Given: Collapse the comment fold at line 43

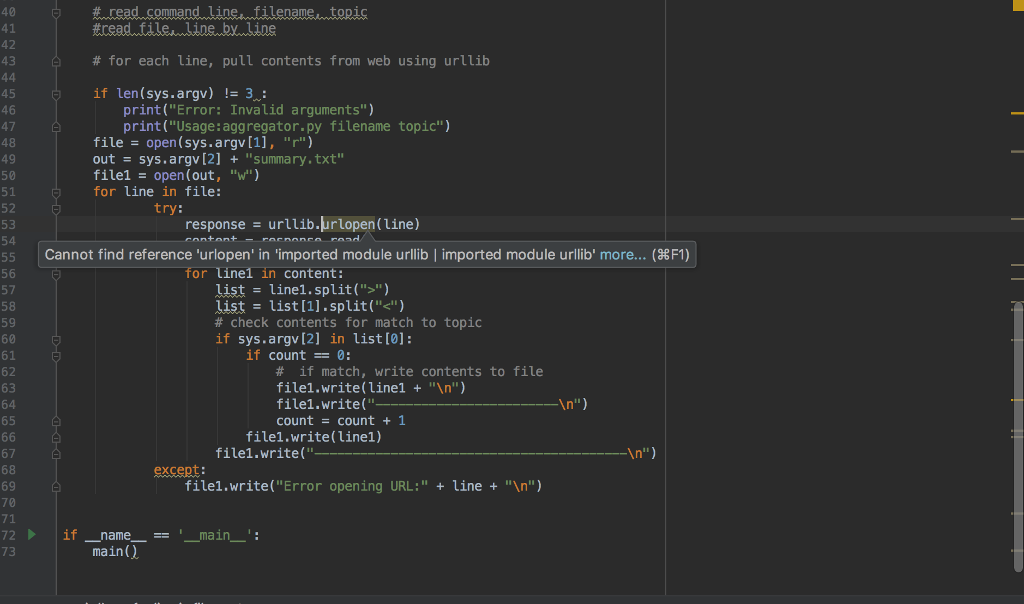Looking at the screenshot, I should pos(56,61).
